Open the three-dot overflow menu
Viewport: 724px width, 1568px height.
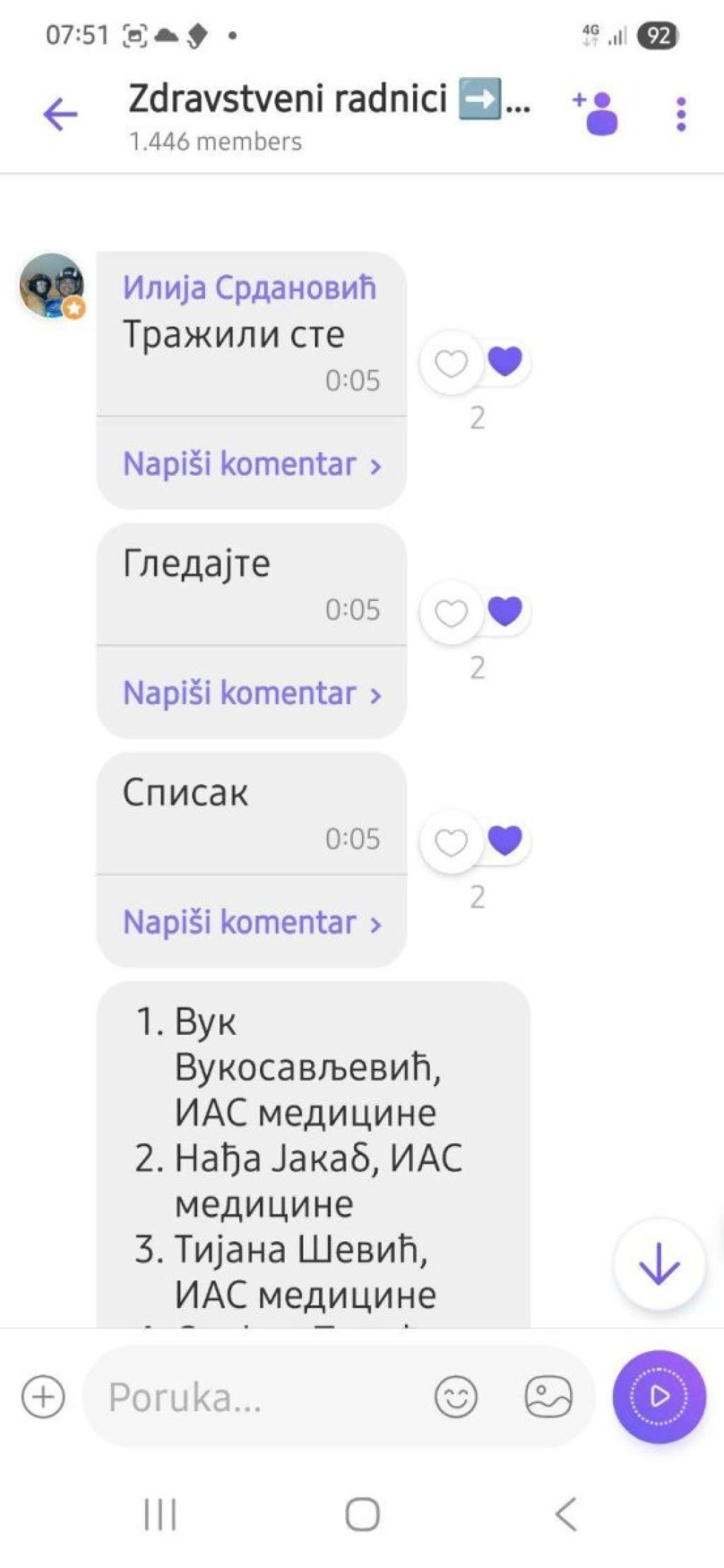click(681, 114)
